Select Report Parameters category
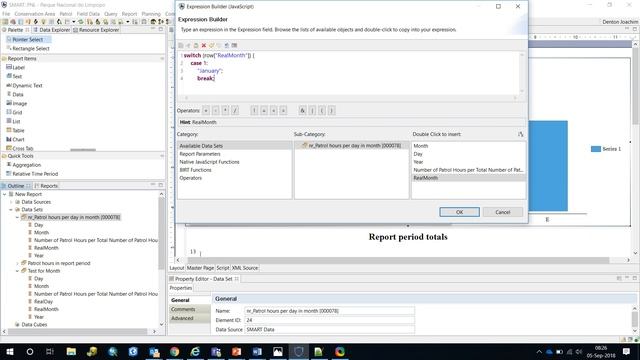Screen dimensions: 640x360 [x=200, y=154]
